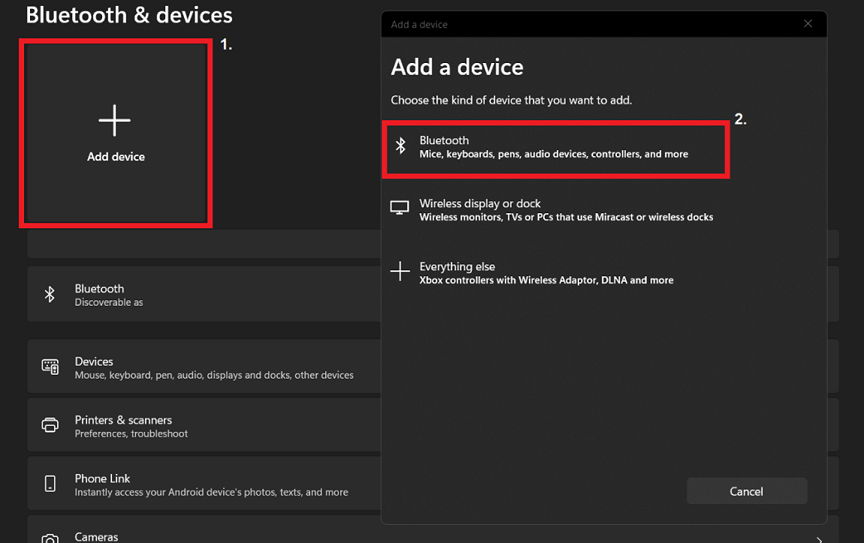Open Phone Link settings

(x=204, y=484)
